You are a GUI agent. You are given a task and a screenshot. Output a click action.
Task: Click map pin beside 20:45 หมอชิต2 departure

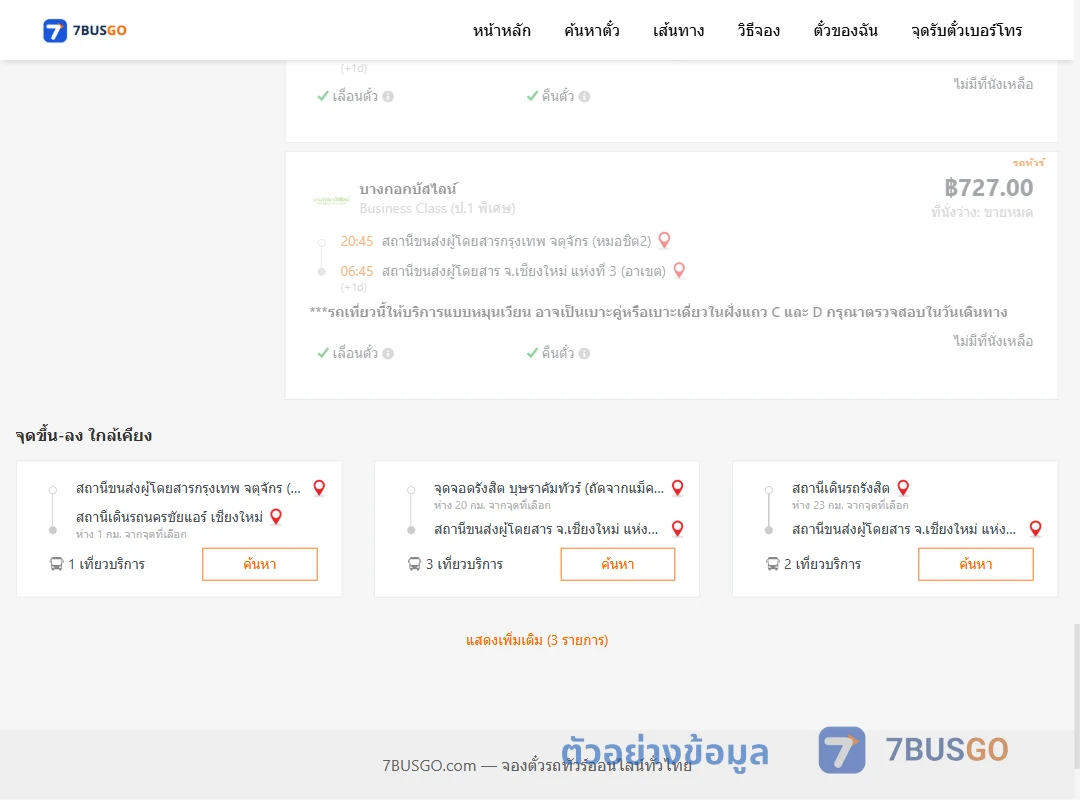[665, 240]
